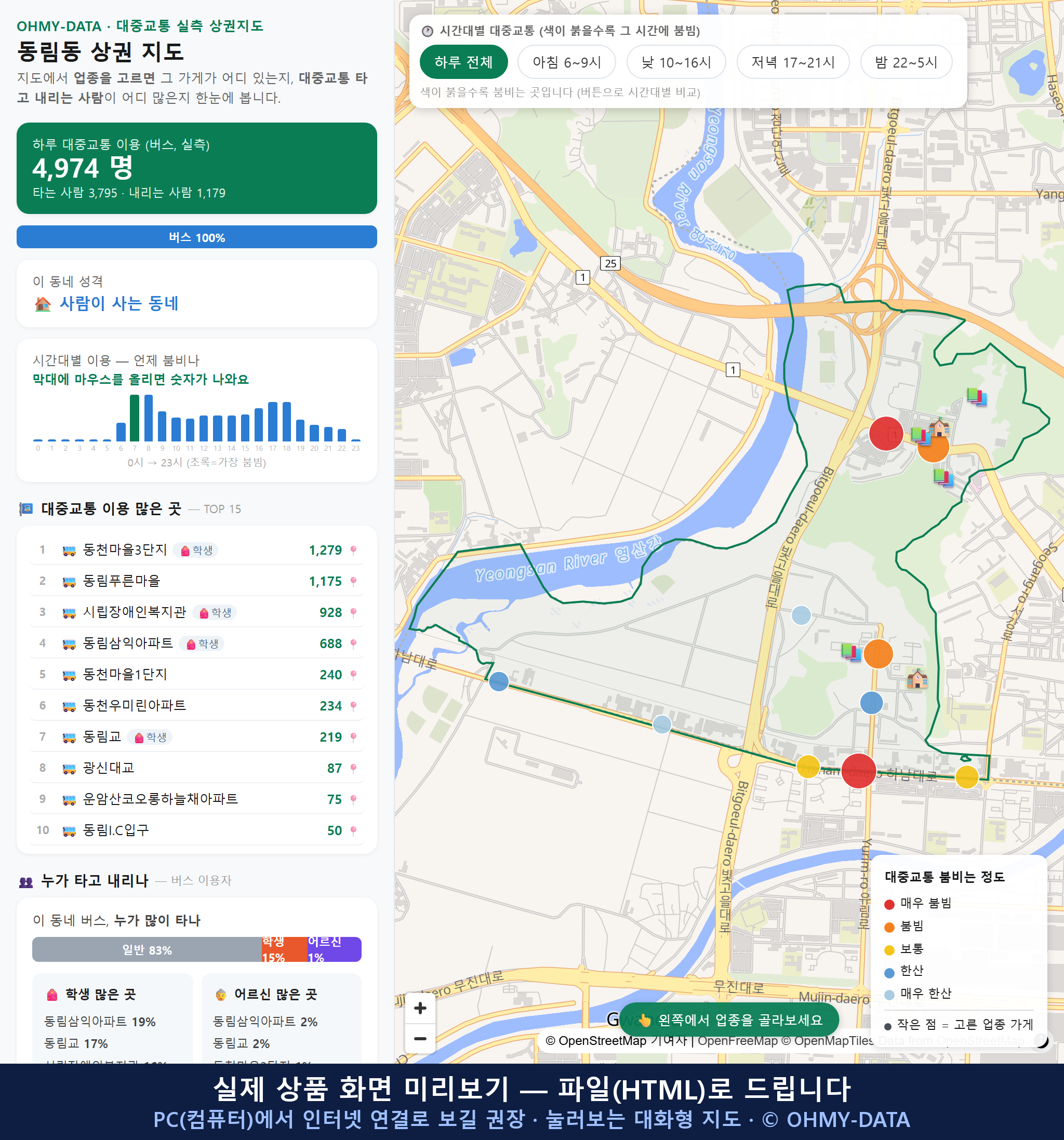Click the northernmost book-stack store marker on map
Screen dimensions: 1064x1140
point(976,396)
